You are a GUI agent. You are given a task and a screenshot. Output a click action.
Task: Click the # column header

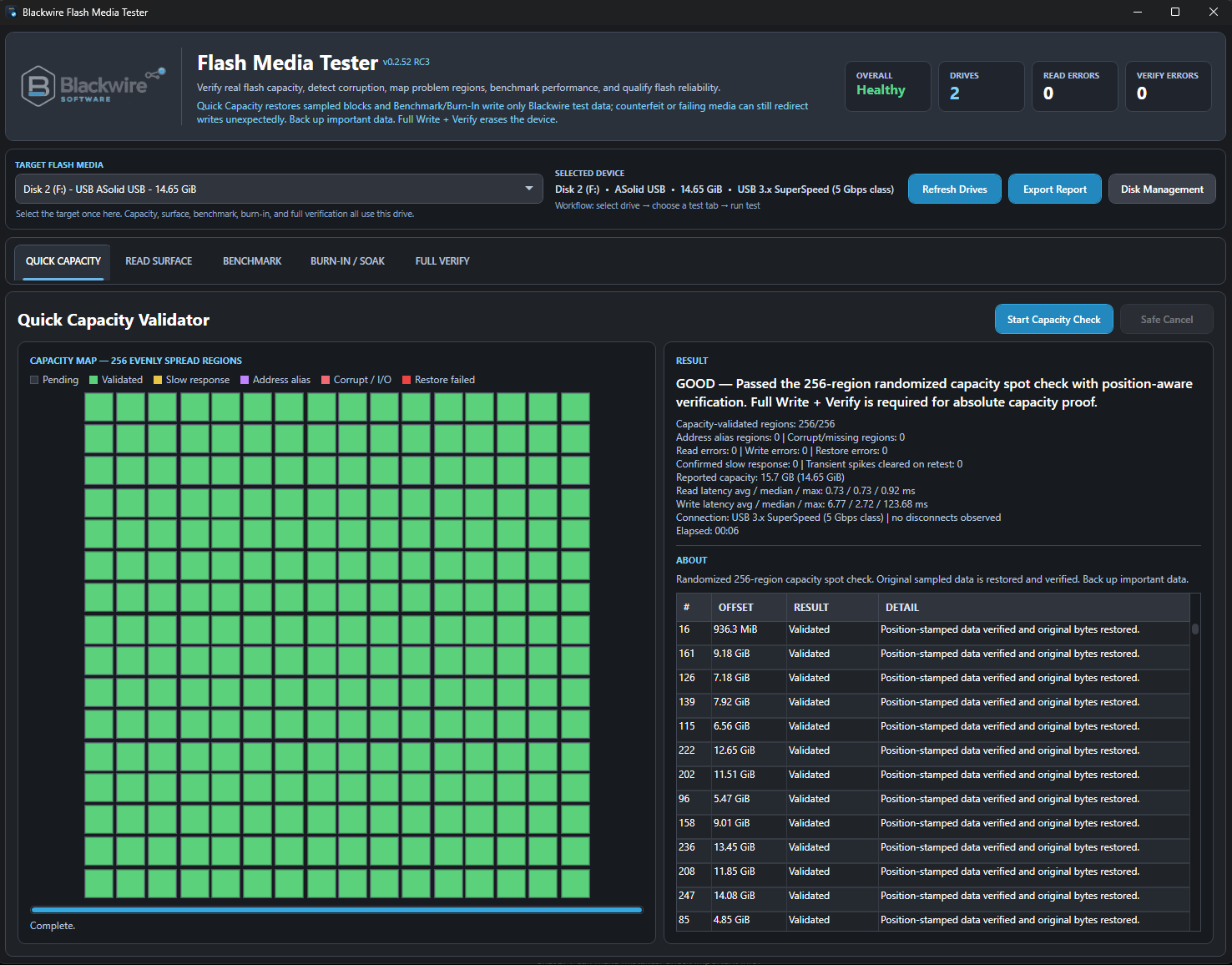tap(694, 608)
